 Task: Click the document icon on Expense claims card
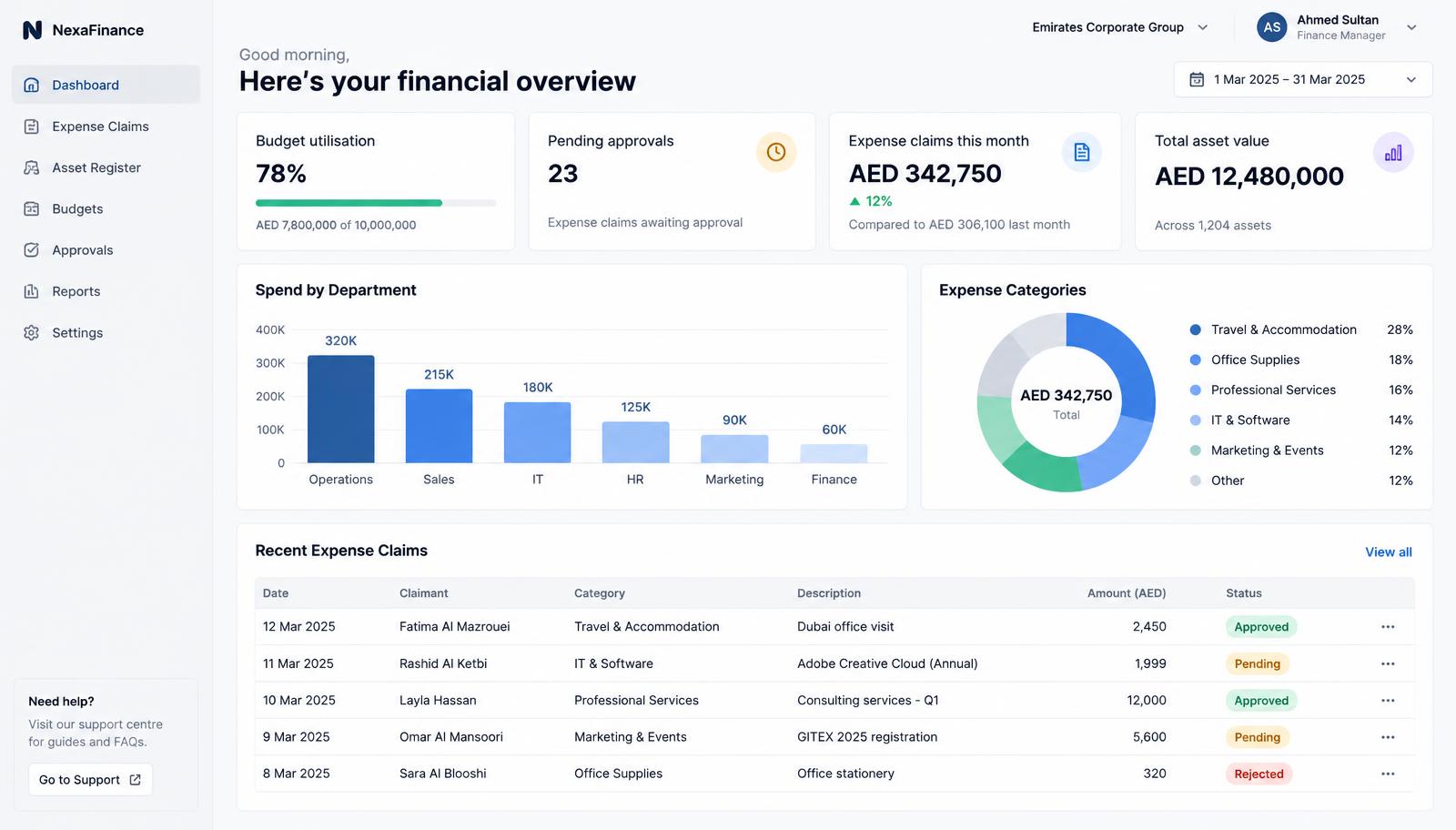1082,152
